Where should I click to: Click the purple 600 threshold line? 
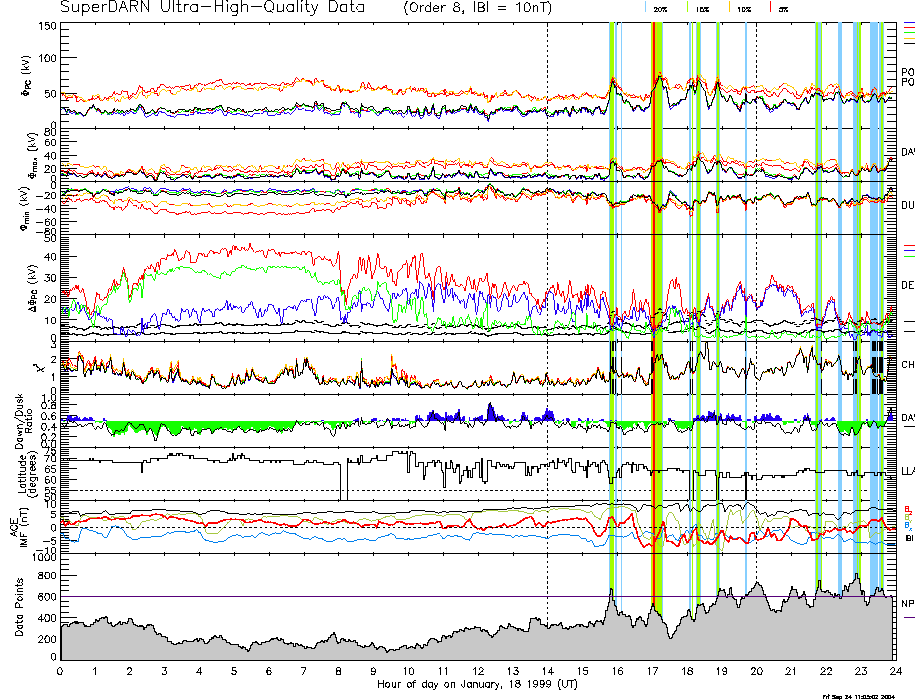pos(300,597)
